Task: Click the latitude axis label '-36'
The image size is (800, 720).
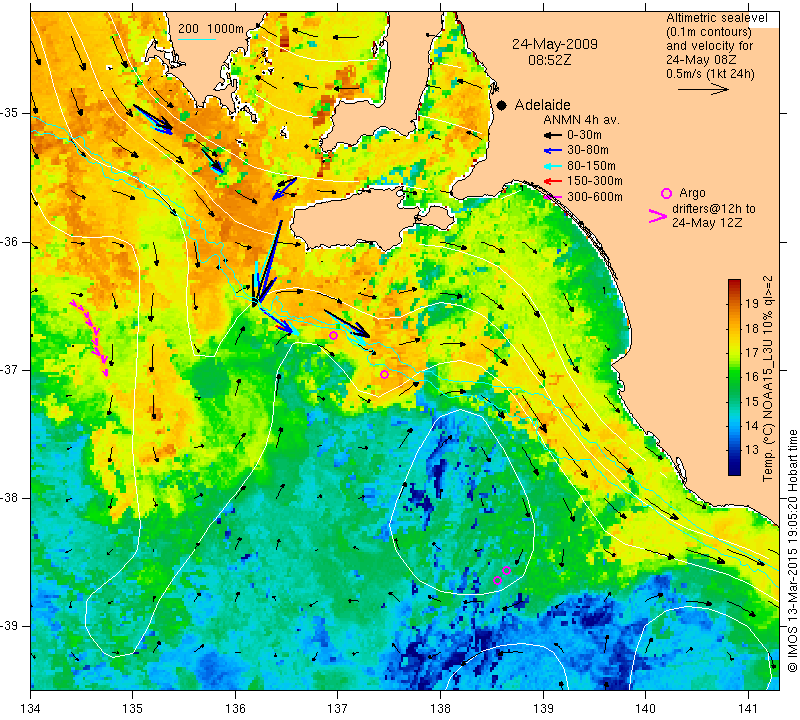Action: 9,241
